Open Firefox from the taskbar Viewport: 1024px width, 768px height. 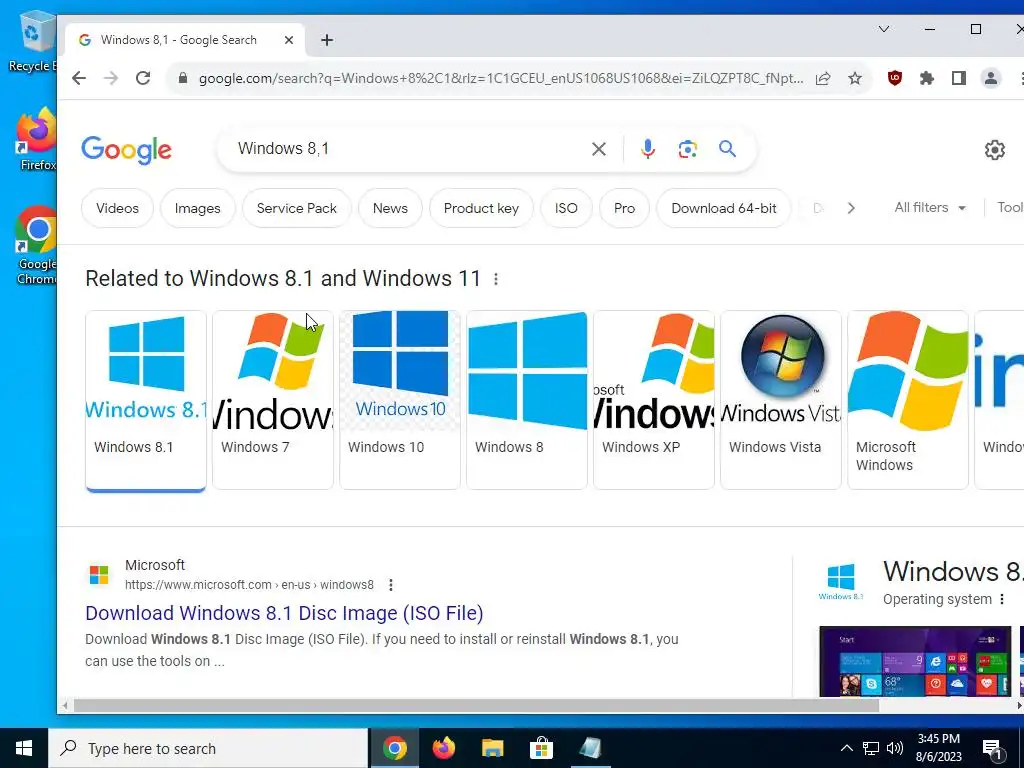444,748
